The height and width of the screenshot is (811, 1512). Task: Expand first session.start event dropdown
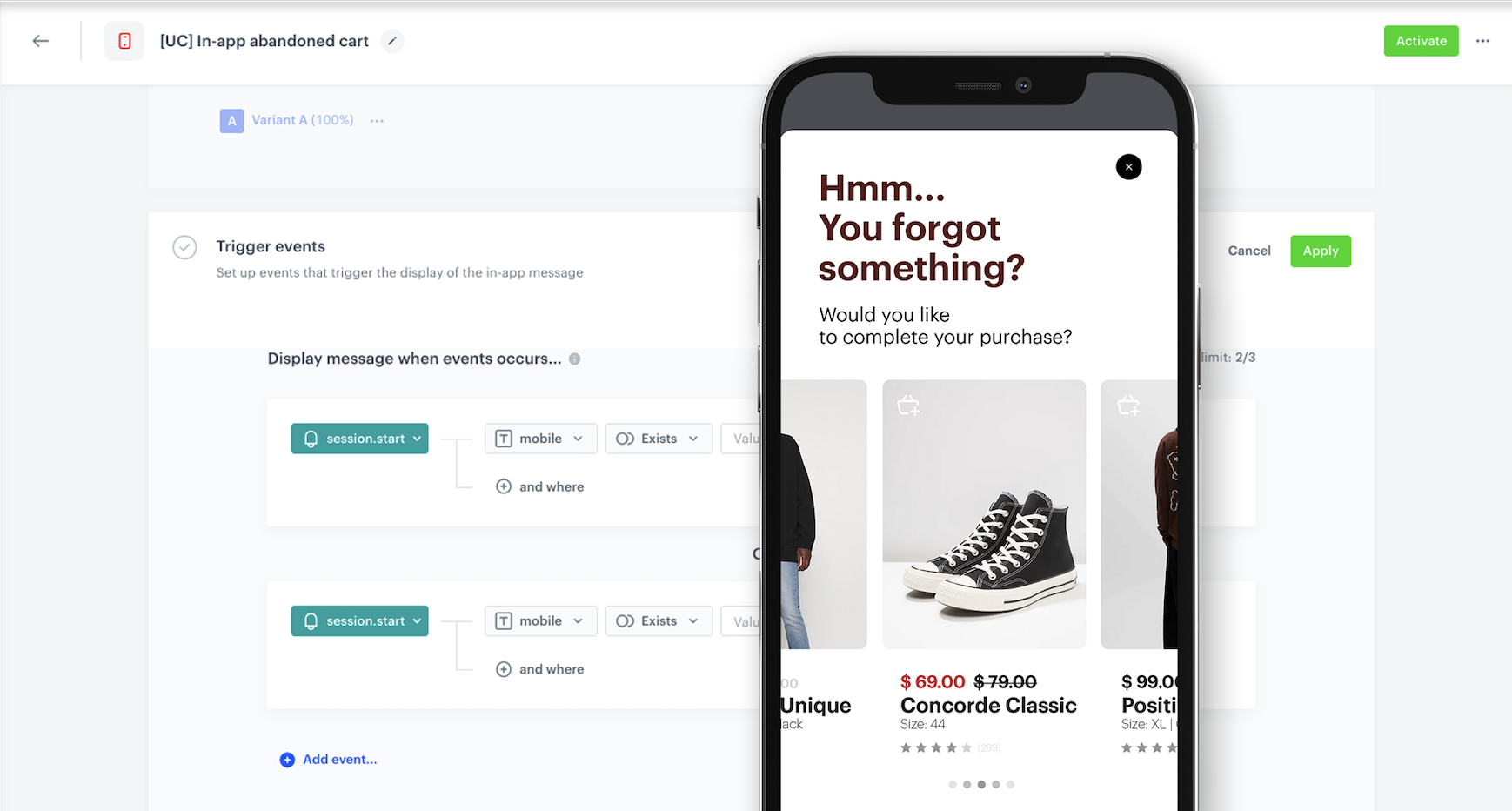tap(359, 439)
